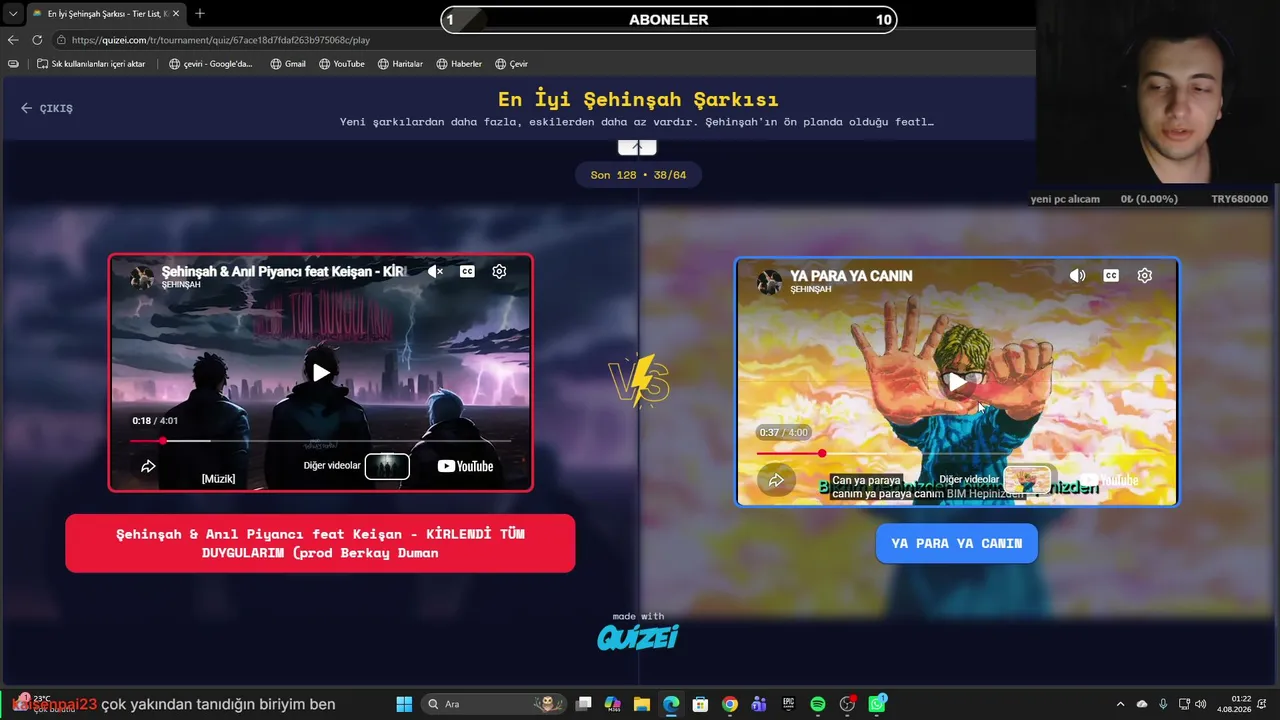Screen dimensions: 1280x720
Task: Open settings gear on YA PARA YA CANIN video
Action: (x=1145, y=276)
